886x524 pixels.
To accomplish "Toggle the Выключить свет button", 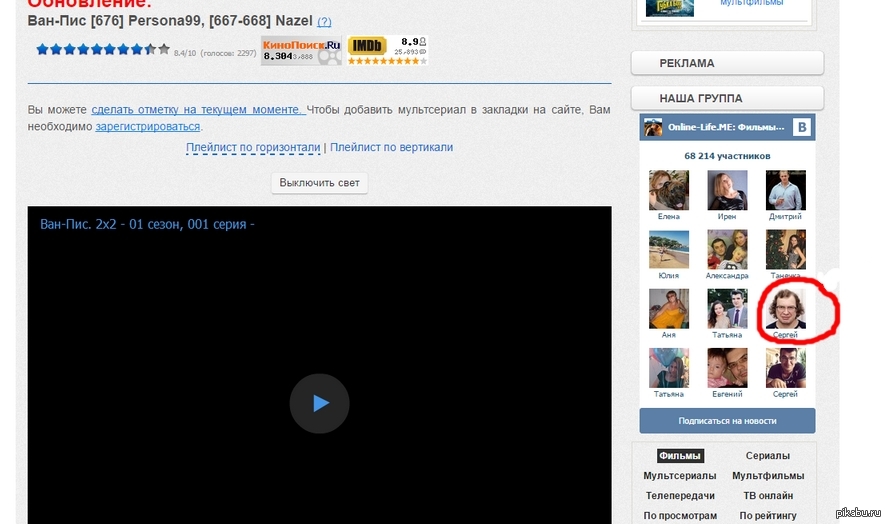I will coord(320,183).
